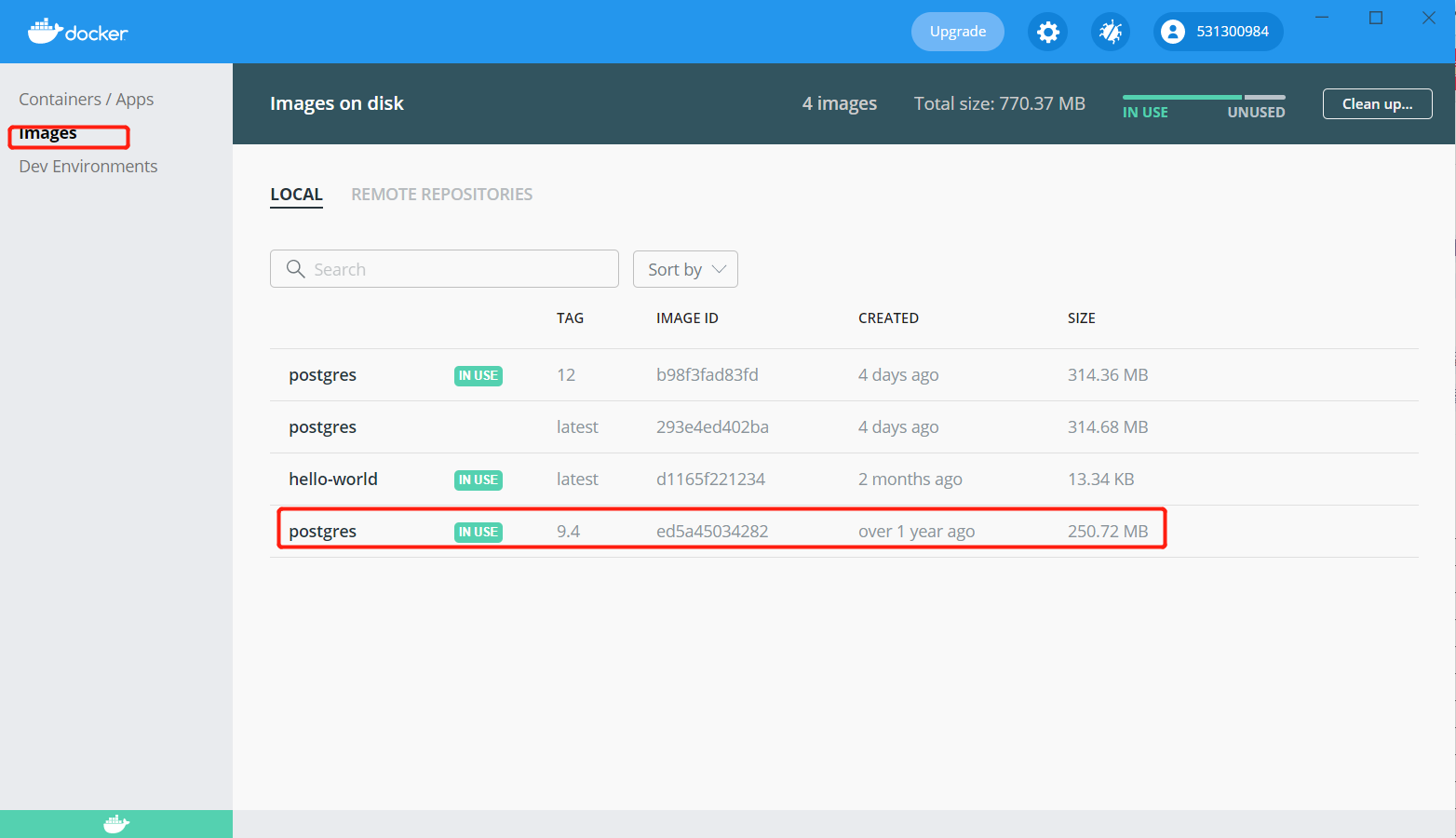Image resolution: width=1456 pixels, height=838 pixels.
Task: Click the 314.36 MB size value
Action: [x=1108, y=375]
